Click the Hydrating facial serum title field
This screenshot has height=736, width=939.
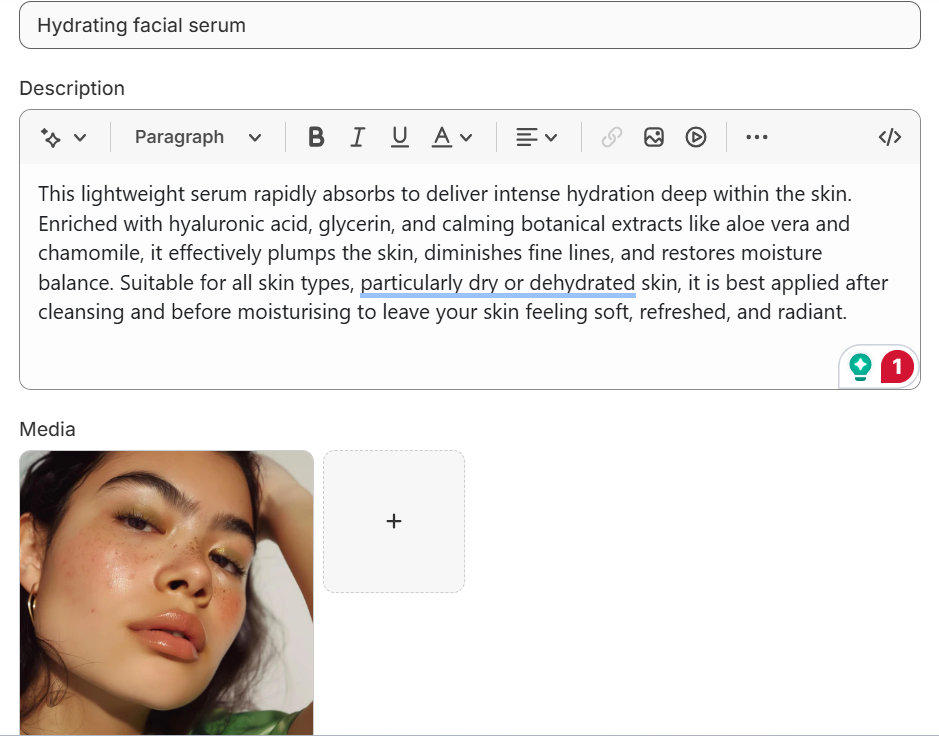pos(469,25)
